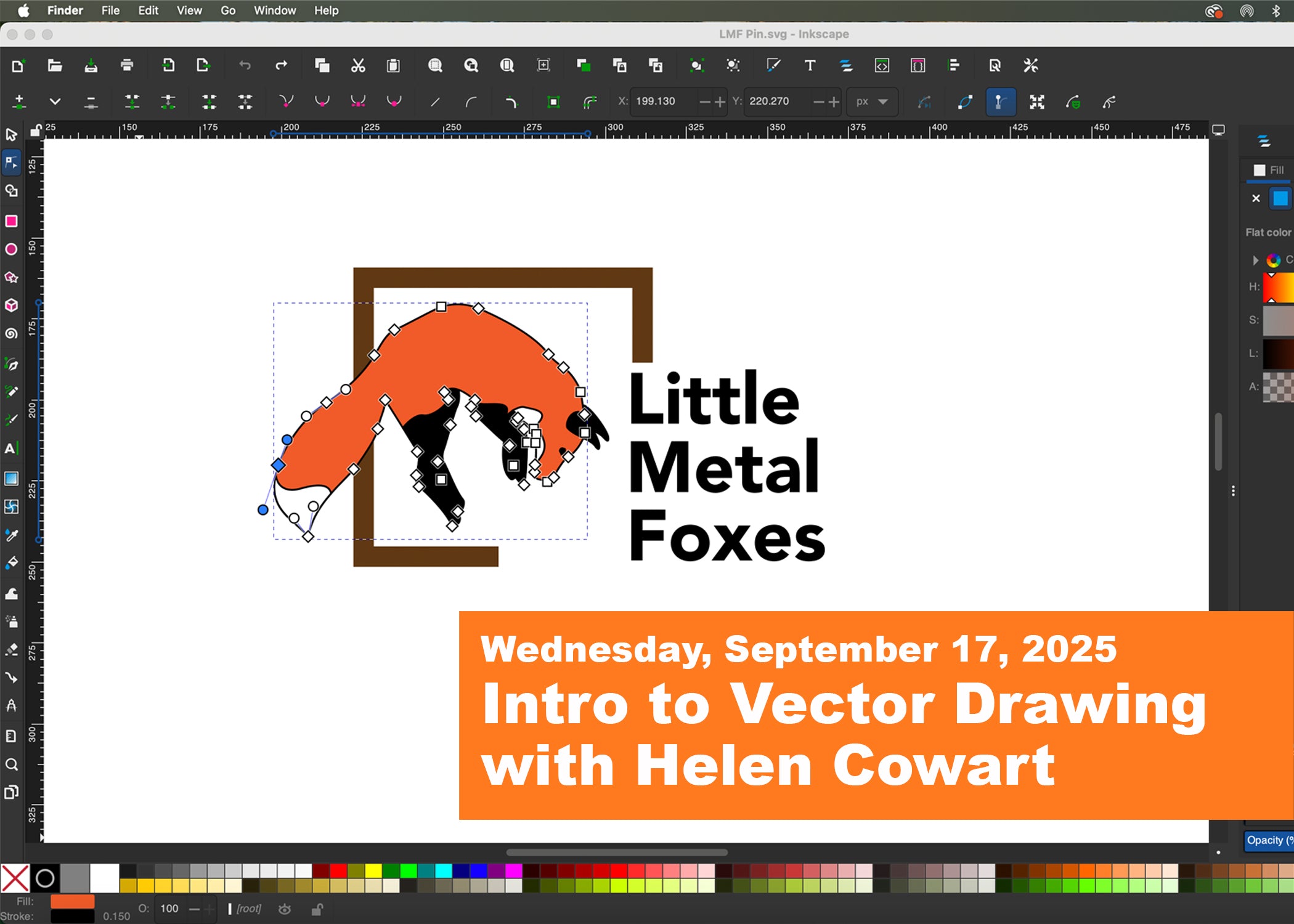The image size is (1294, 924).
Task: Open Text and Font dialog icon
Action: tap(810, 65)
